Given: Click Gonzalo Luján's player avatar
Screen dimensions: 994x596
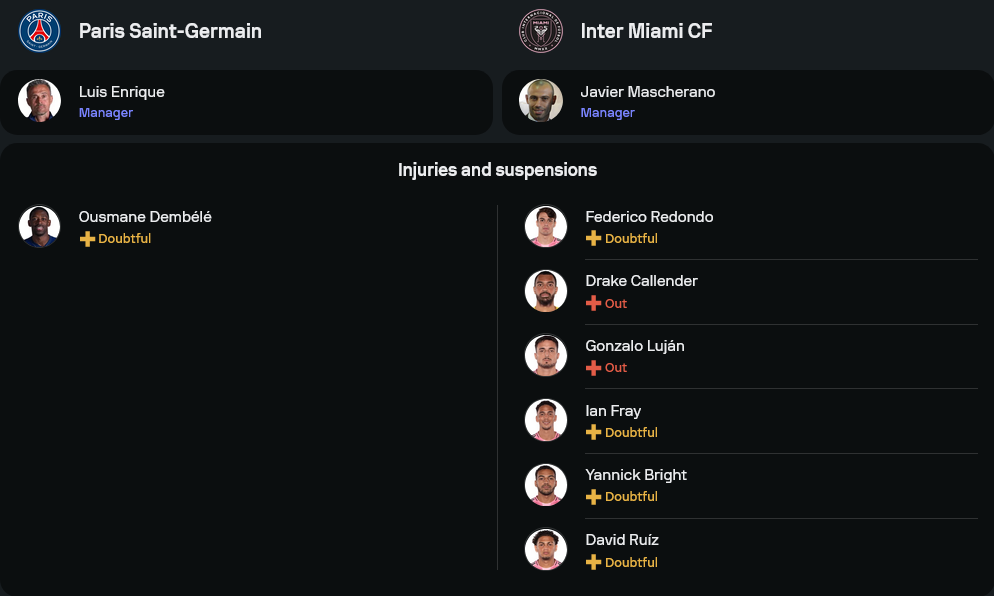Looking at the screenshot, I should click(546, 355).
